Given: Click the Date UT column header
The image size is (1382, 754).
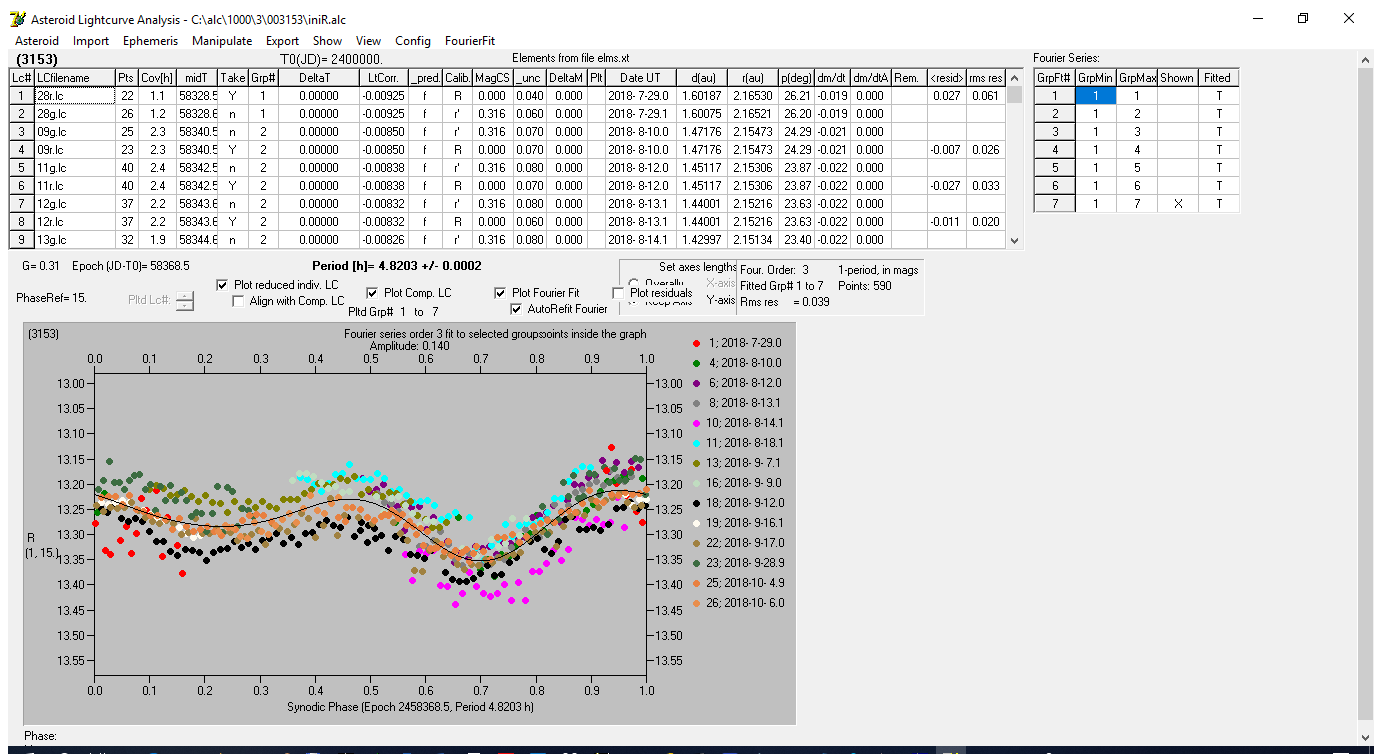Looking at the screenshot, I should 640,78.
